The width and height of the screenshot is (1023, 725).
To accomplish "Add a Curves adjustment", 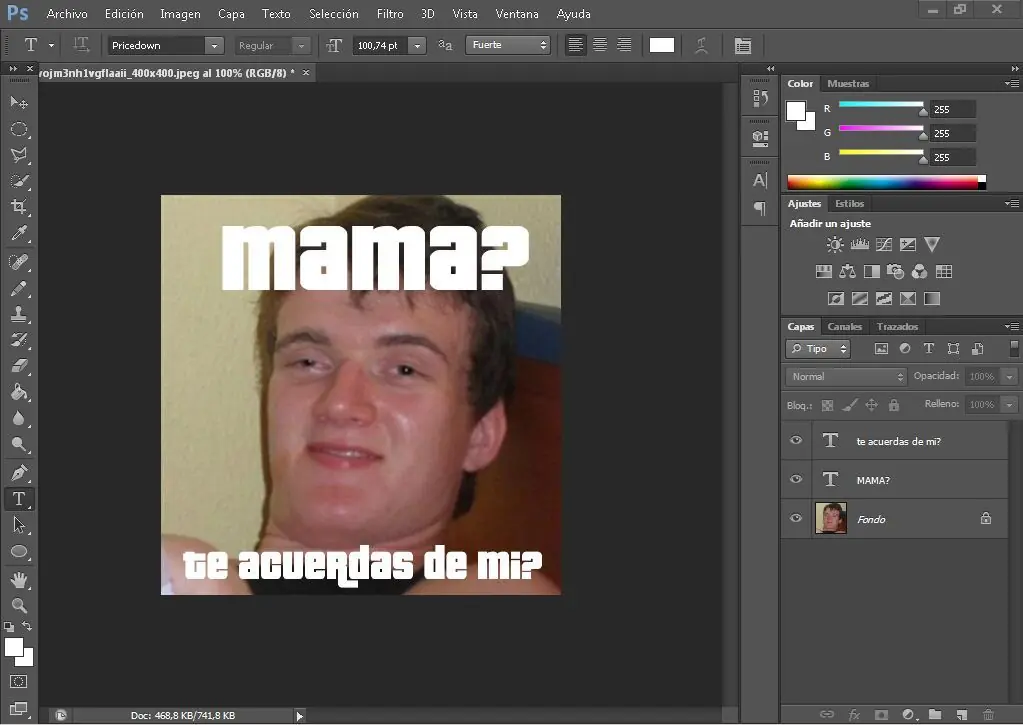I will point(884,245).
